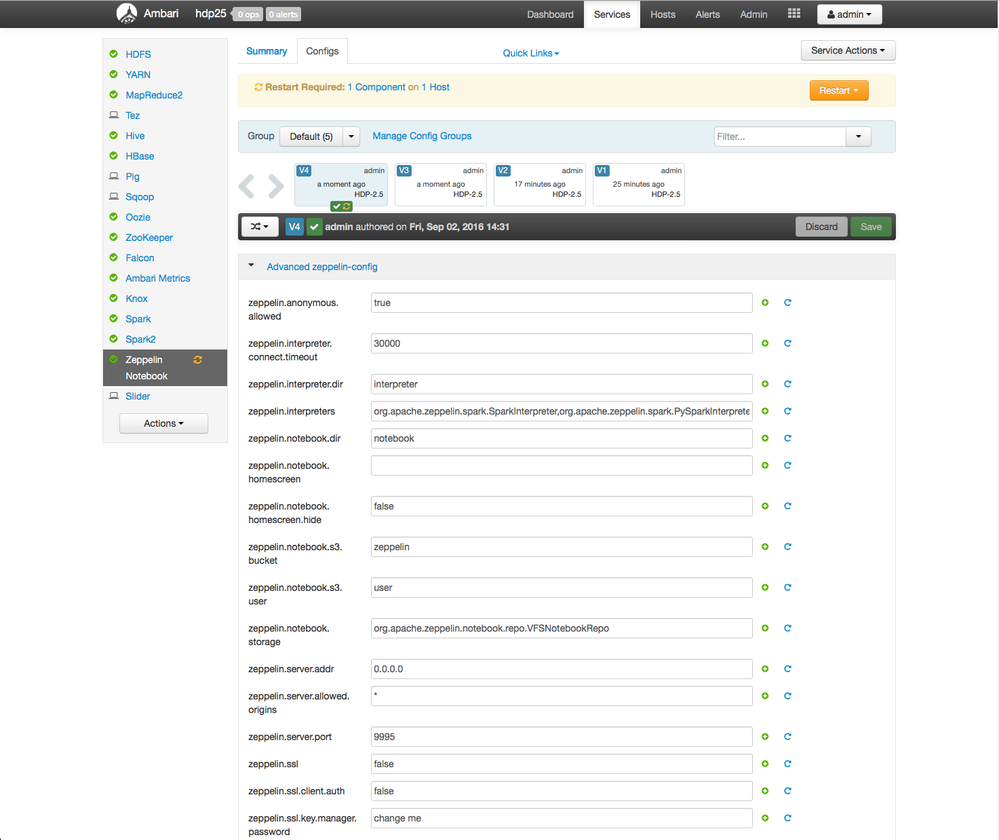Viewport: 999px width, 840px height.
Task: Click the undo icon for zeppelin.server.addr
Action: pos(787,669)
